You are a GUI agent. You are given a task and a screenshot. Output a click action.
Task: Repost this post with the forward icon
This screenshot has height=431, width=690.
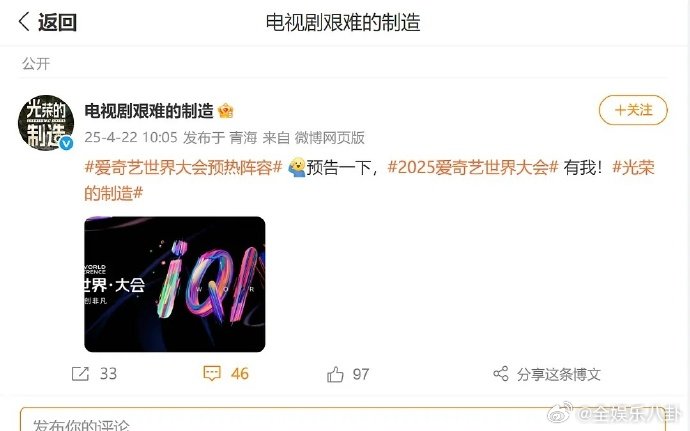(80, 374)
